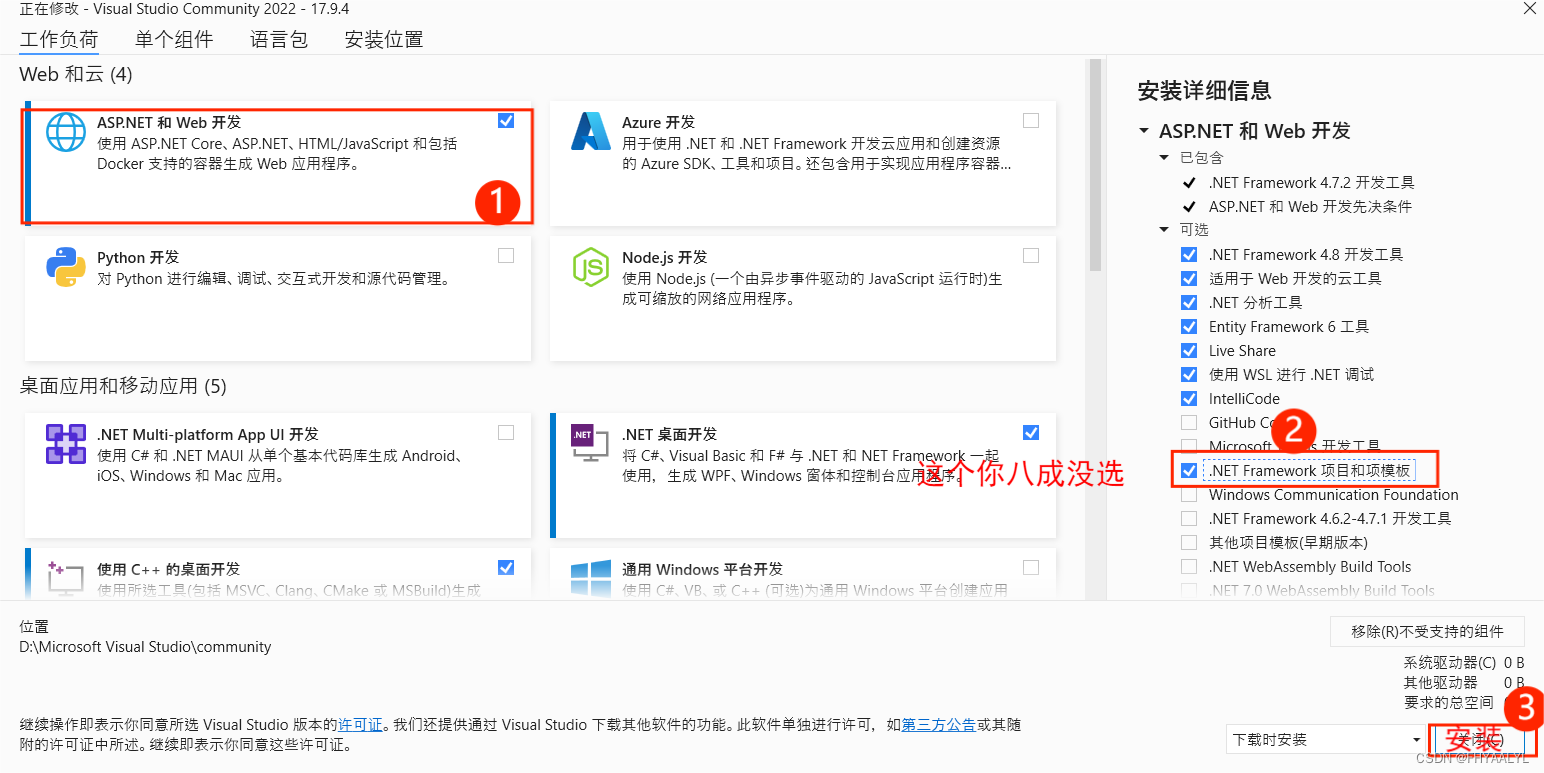Screen dimensions: 1544x773
Task: Click the 安装 button
Action: (x=1481, y=740)
